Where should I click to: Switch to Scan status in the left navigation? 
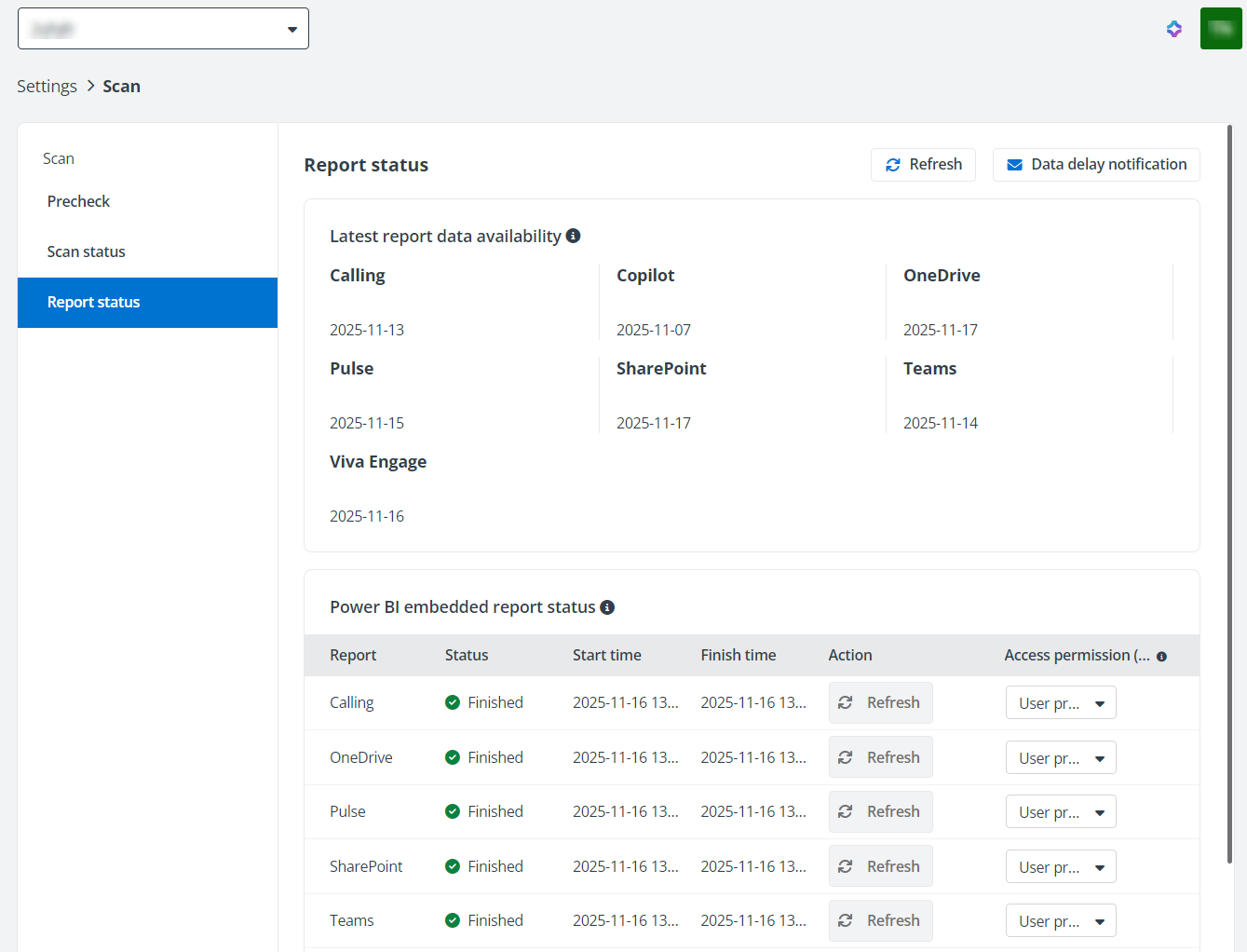86,252
